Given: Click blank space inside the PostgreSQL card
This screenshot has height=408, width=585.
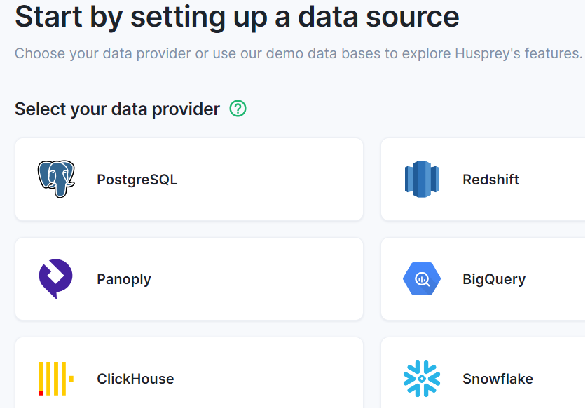Looking at the screenshot, I should pos(269,179).
